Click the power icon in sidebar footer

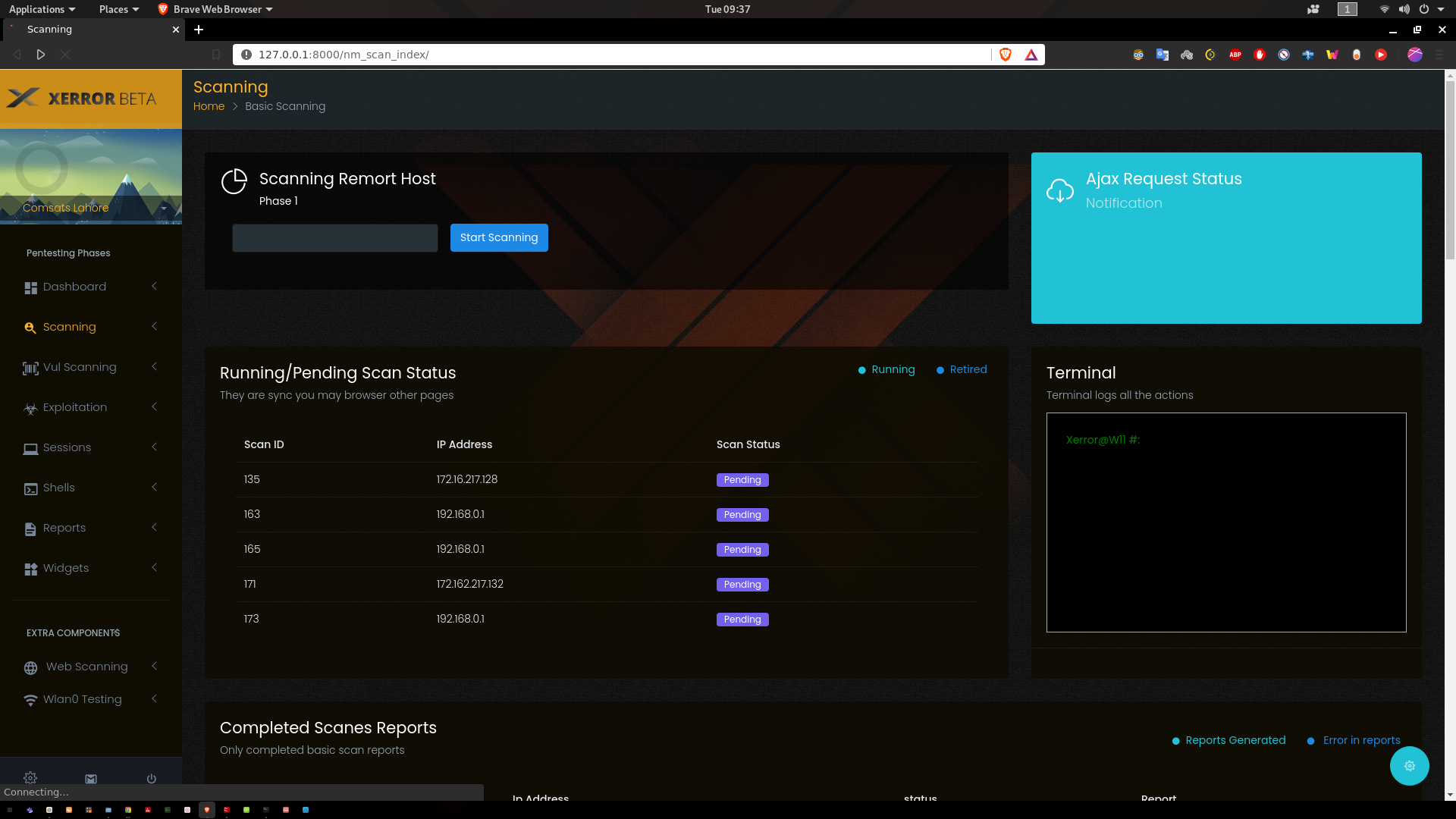point(152,779)
